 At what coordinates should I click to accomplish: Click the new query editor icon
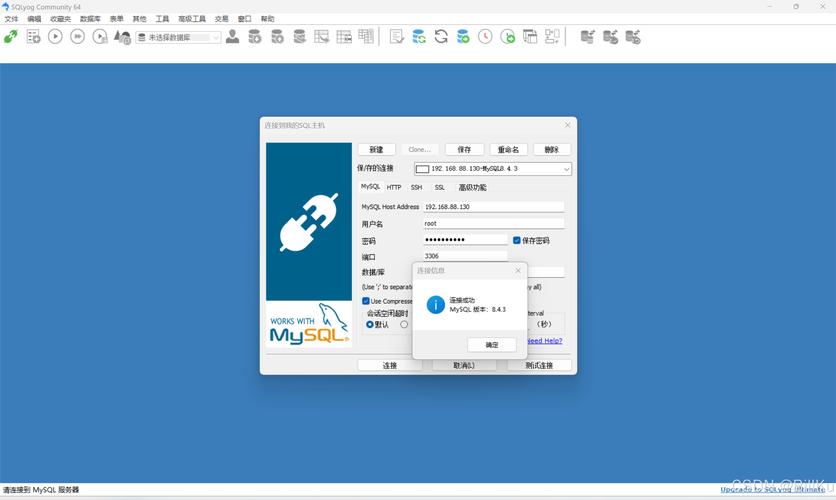[33, 37]
